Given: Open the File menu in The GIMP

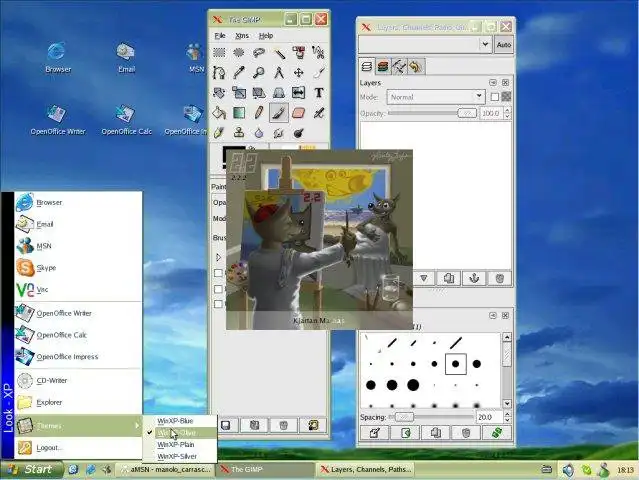Looking at the screenshot, I should [x=220, y=36].
